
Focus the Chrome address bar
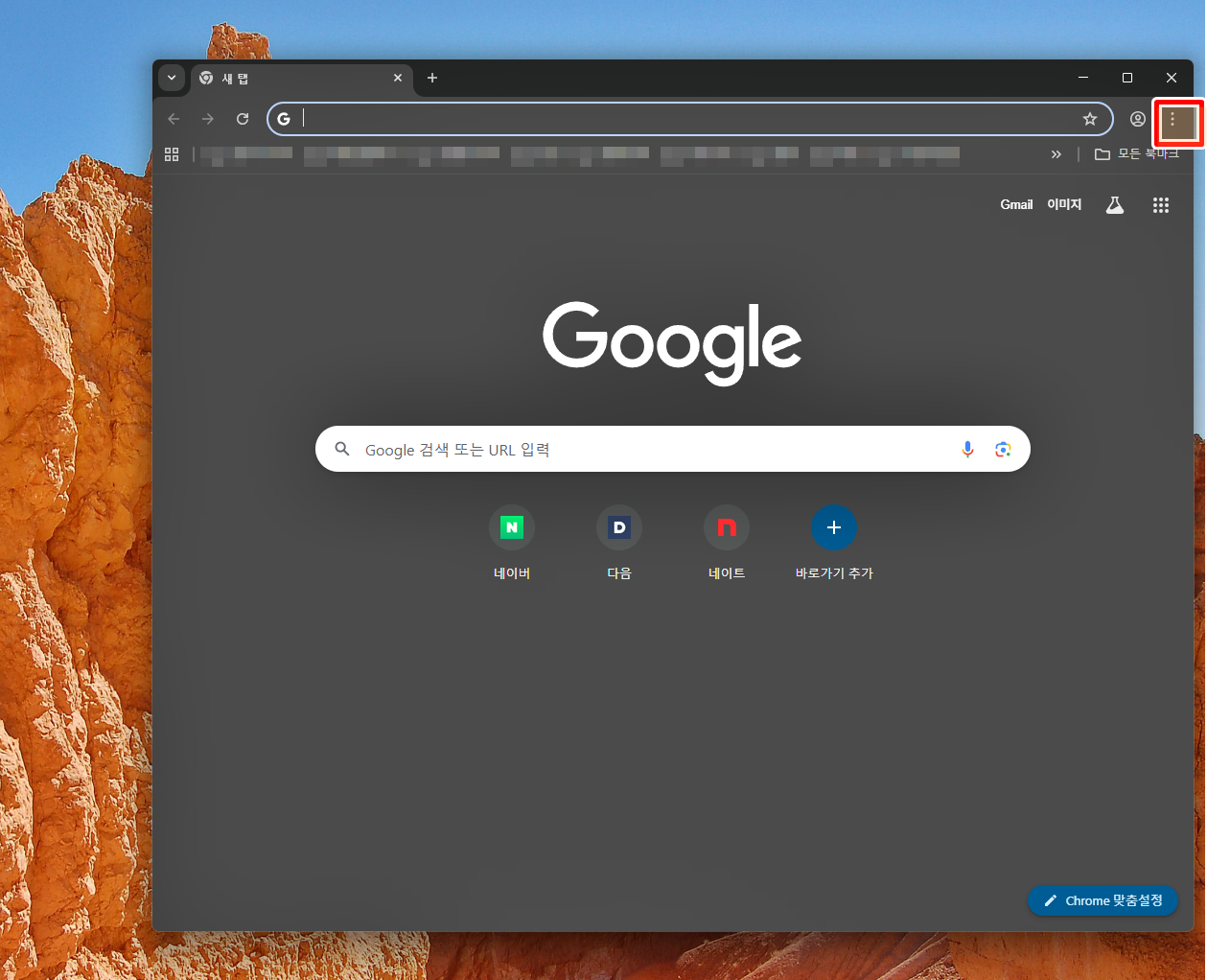click(x=689, y=119)
